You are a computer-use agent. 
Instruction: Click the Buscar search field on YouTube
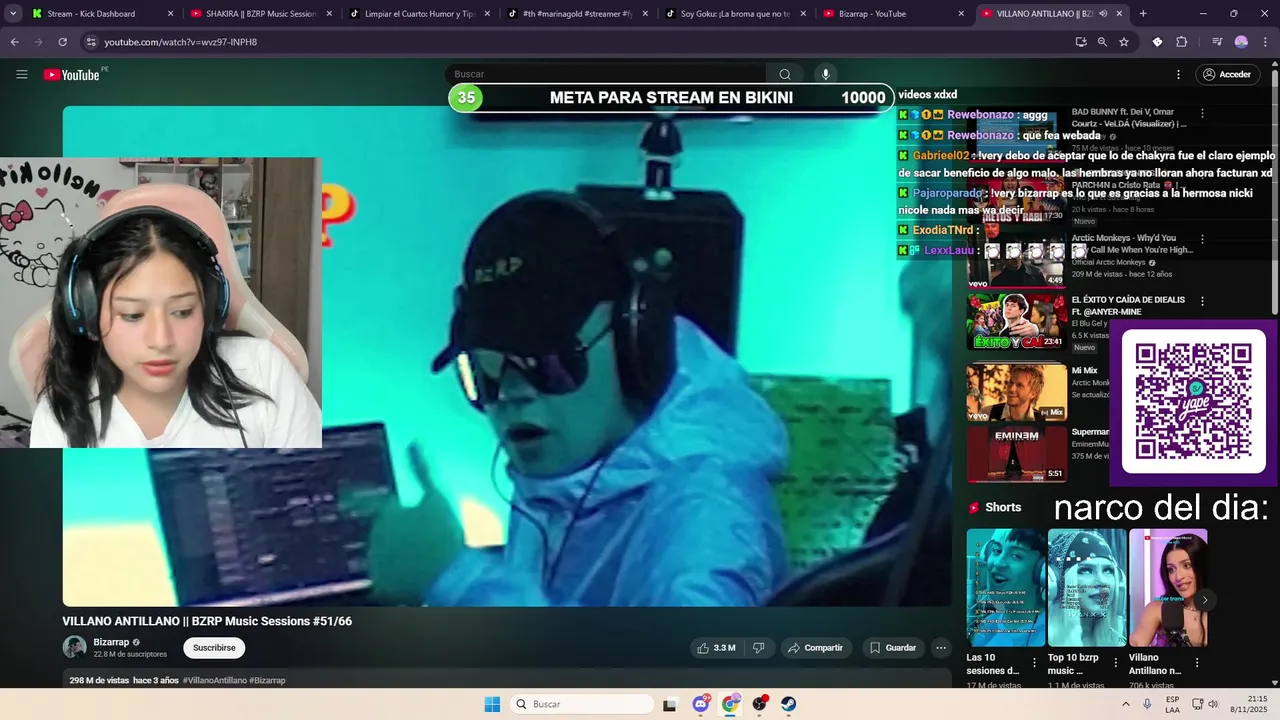606,74
